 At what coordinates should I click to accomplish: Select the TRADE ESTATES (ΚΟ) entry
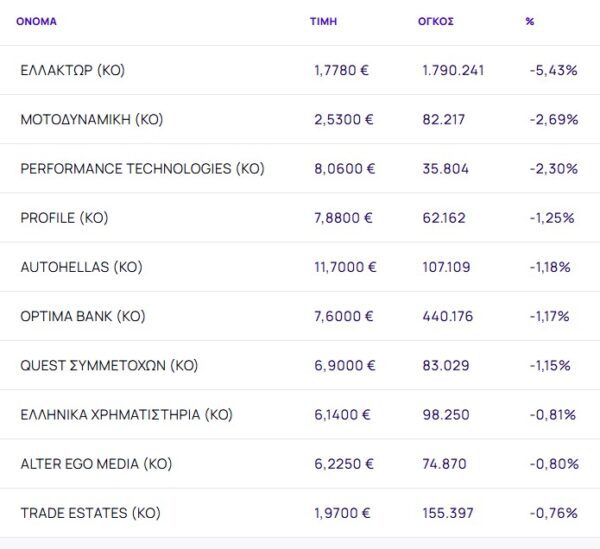(90, 513)
